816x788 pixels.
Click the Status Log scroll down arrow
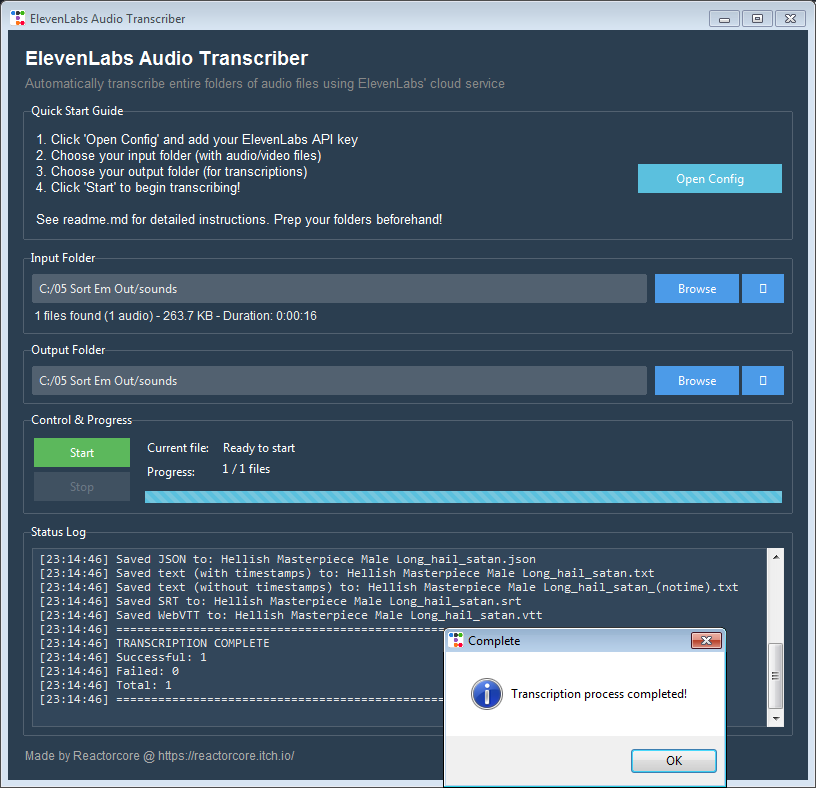(x=775, y=719)
